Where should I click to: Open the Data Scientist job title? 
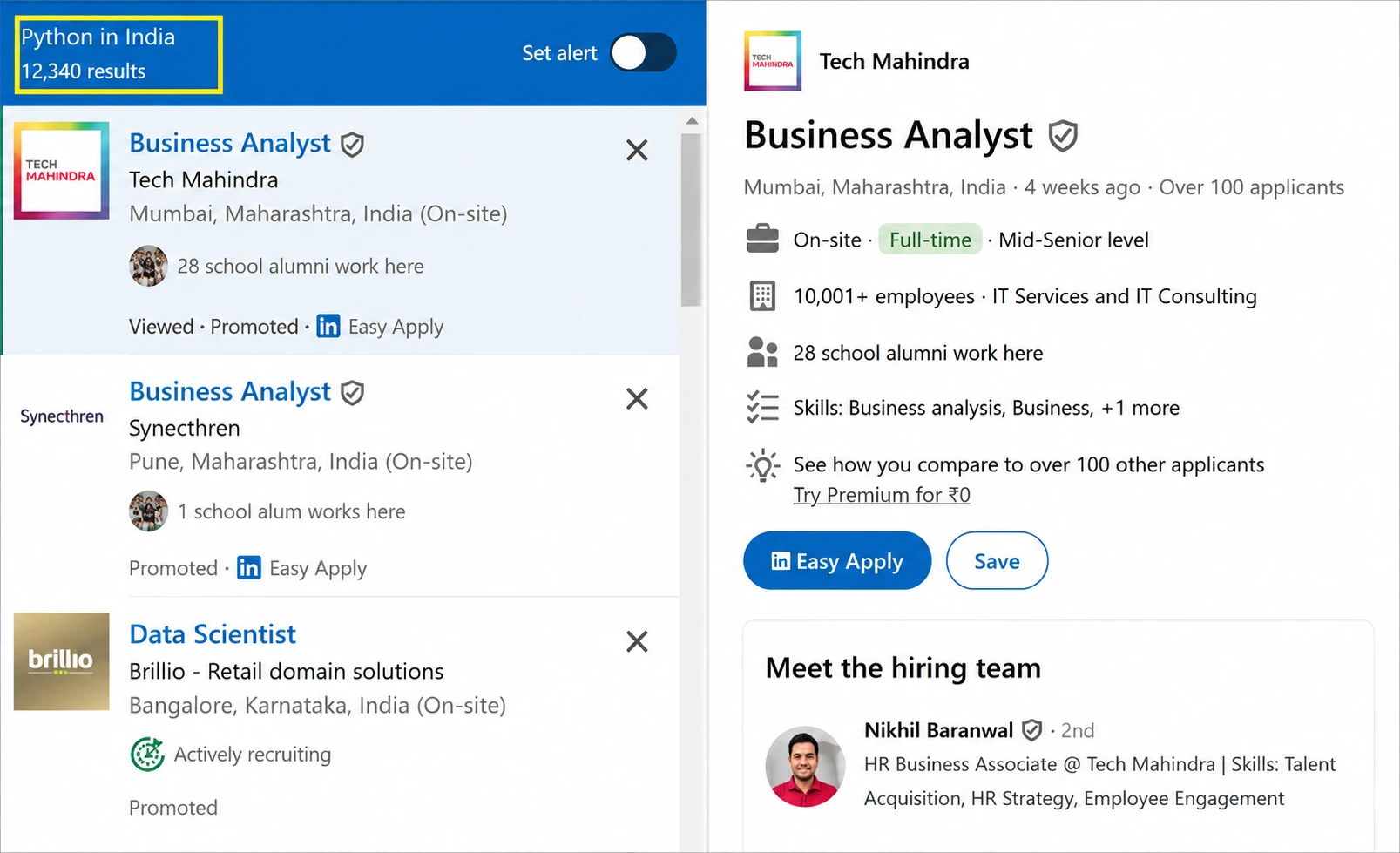click(213, 634)
